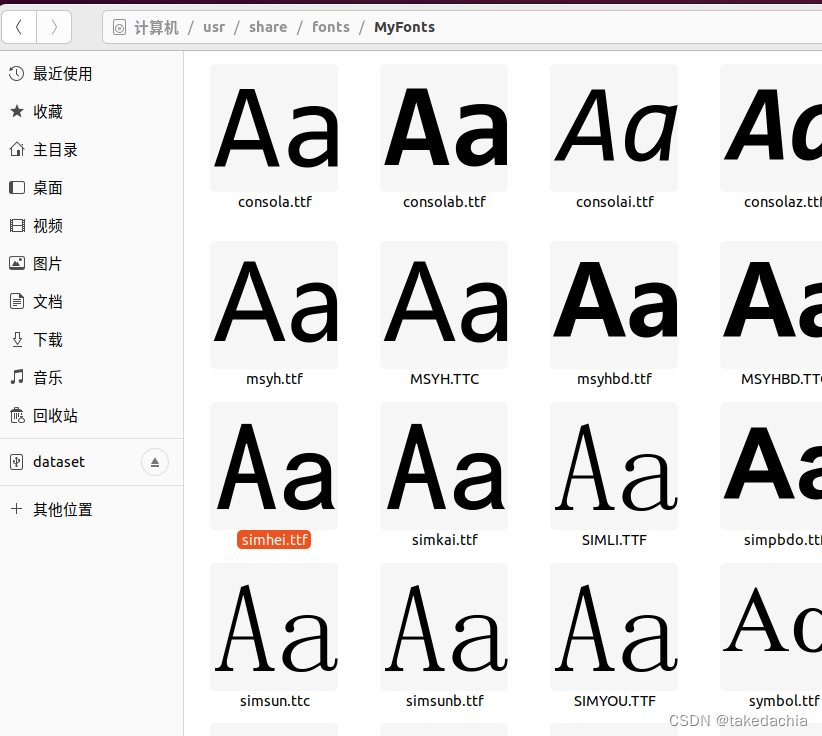Navigate to the usr path segment
Viewport: 822px width, 736px height.
click(214, 27)
